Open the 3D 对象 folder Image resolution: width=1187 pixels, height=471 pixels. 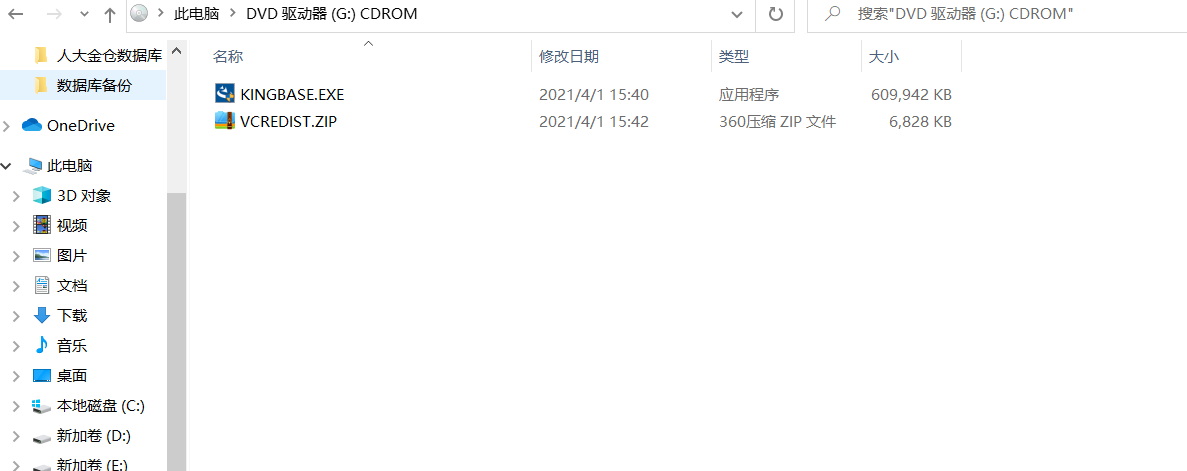coord(83,195)
